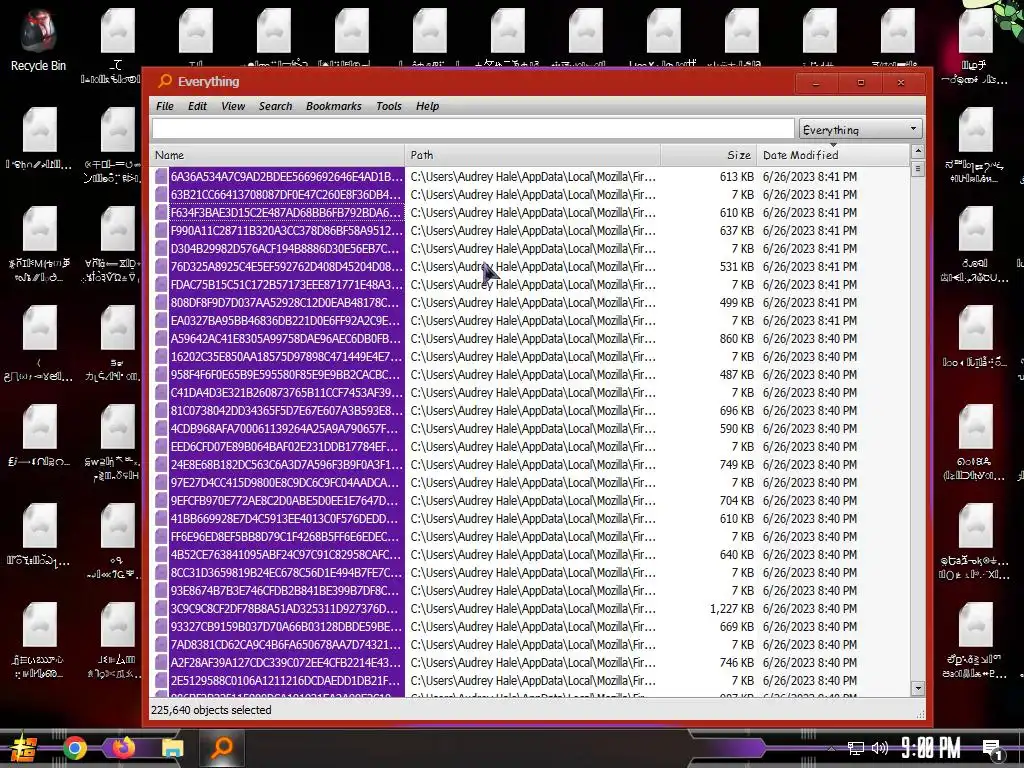Click the taskbar clock showing 9:00 PM

(930, 748)
